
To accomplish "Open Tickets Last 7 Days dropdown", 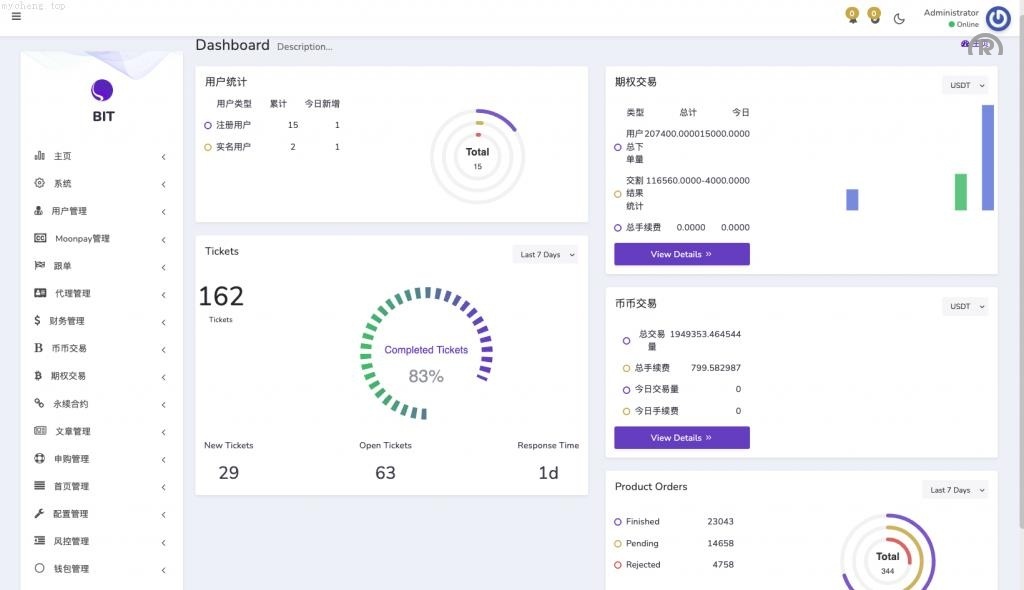I will (545, 255).
